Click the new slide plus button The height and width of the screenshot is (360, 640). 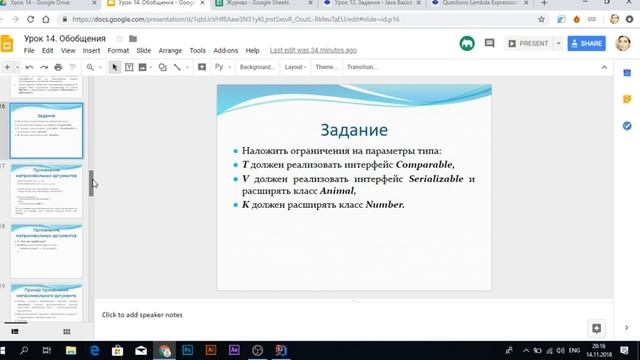(x=7, y=67)
